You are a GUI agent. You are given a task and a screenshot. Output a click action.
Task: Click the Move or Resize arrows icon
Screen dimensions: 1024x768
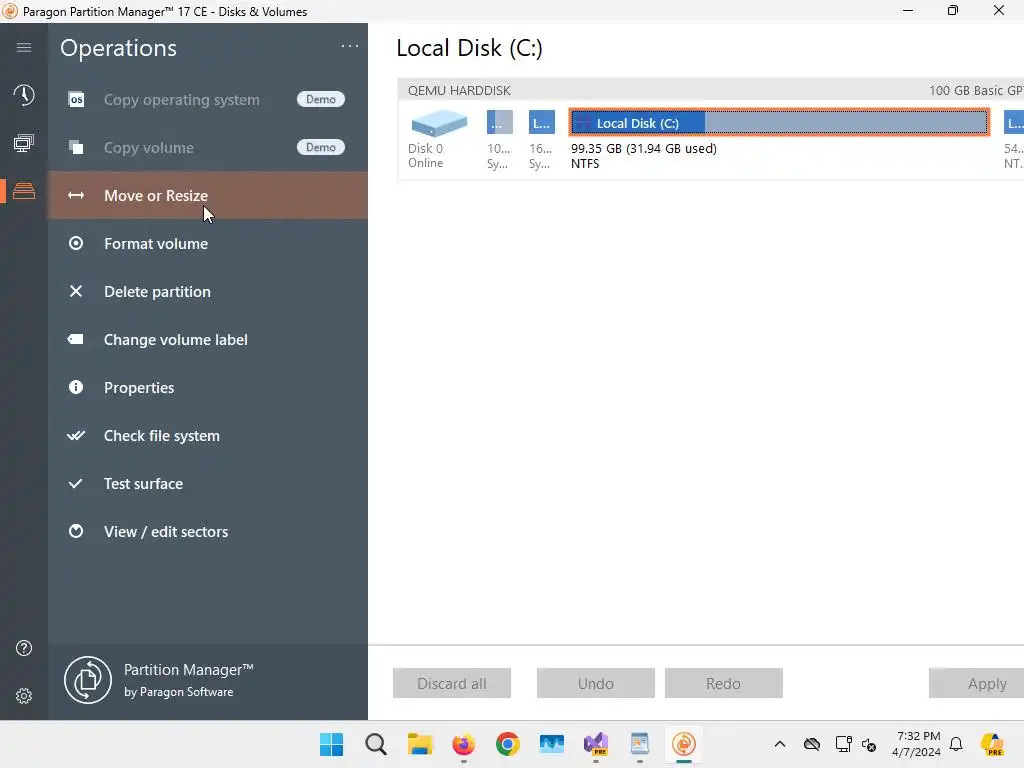(x=76, y=195)
